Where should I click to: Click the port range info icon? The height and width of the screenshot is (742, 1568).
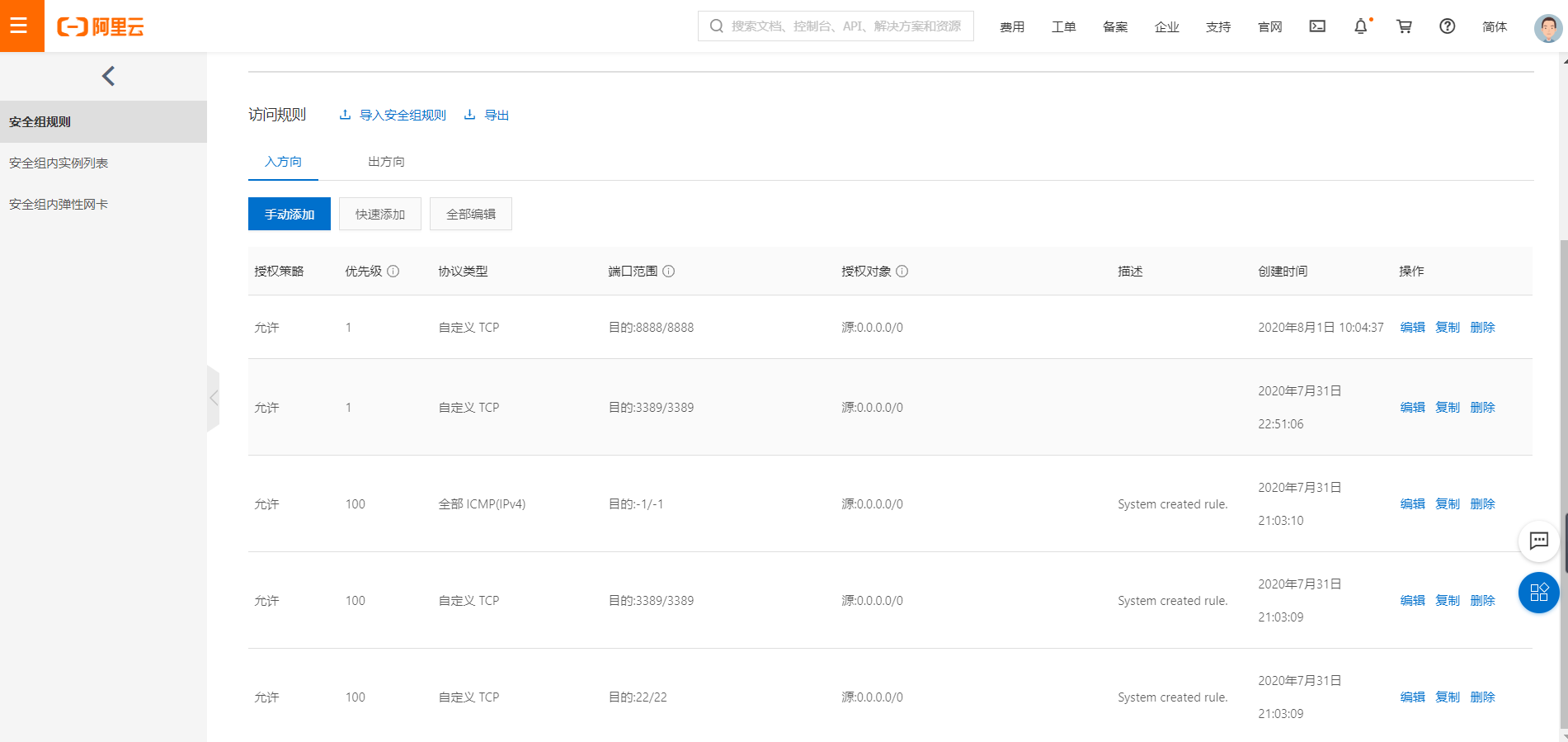point(669,271)
